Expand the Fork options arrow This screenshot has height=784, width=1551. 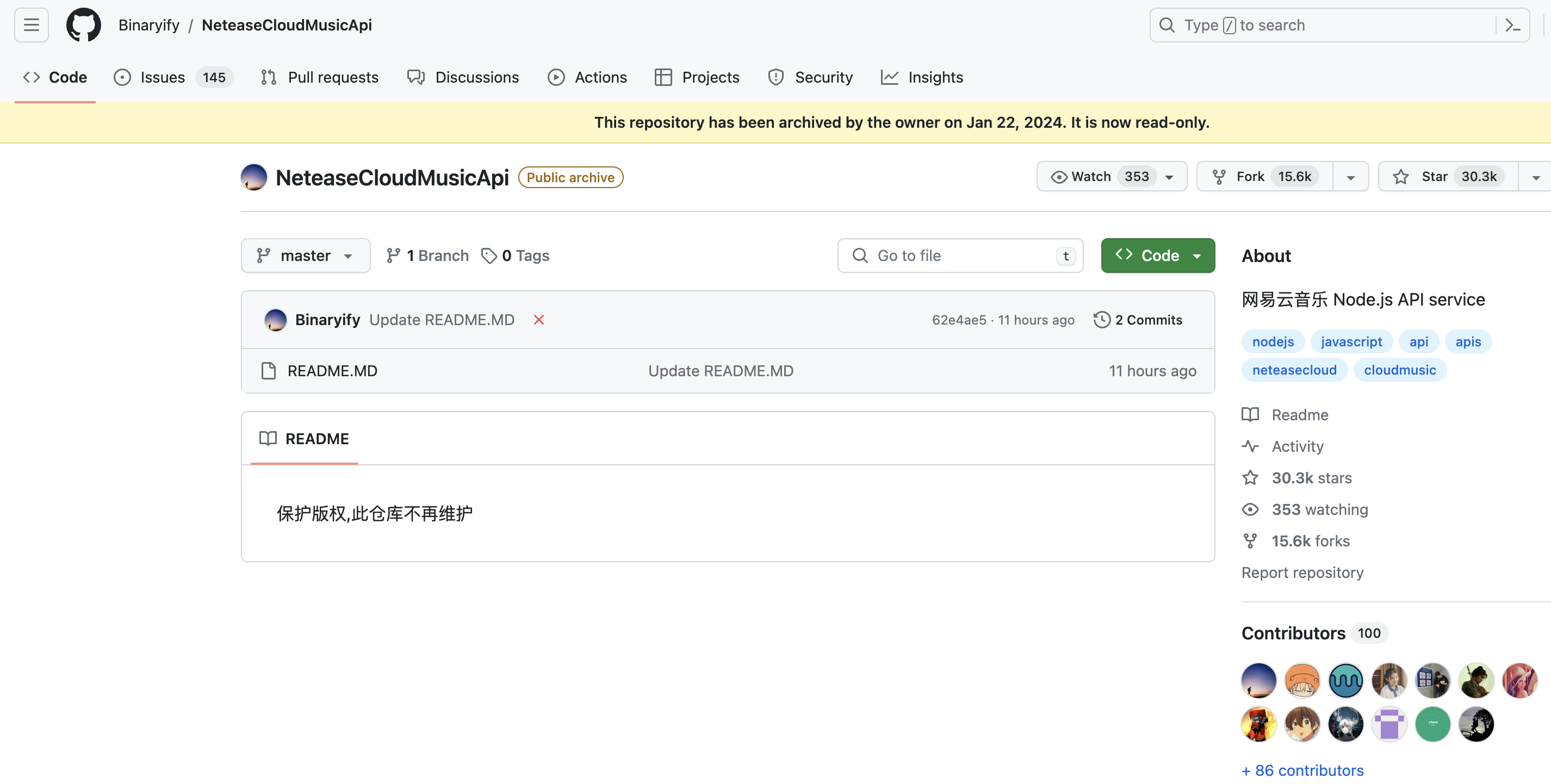coord(1350,177)
